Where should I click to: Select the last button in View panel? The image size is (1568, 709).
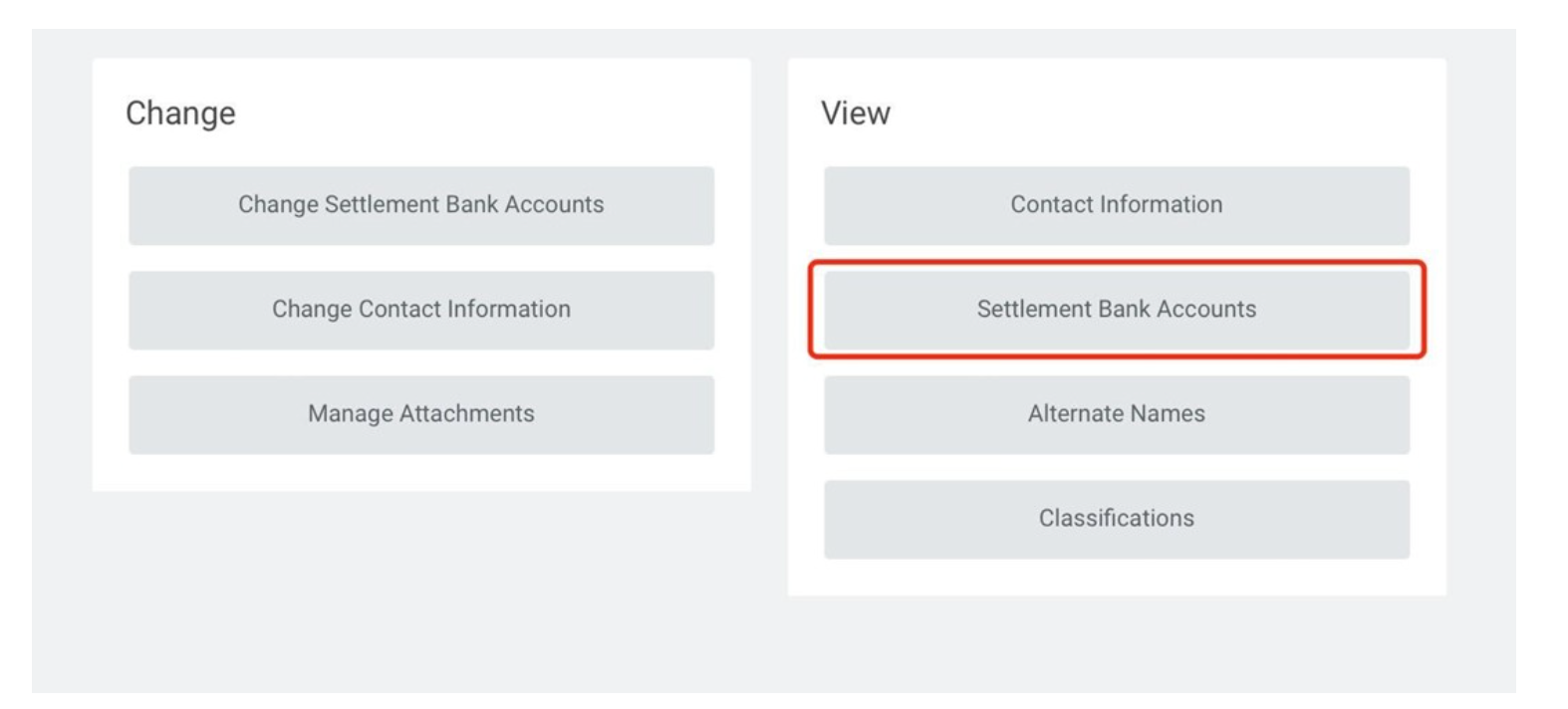coord(1116,519)
